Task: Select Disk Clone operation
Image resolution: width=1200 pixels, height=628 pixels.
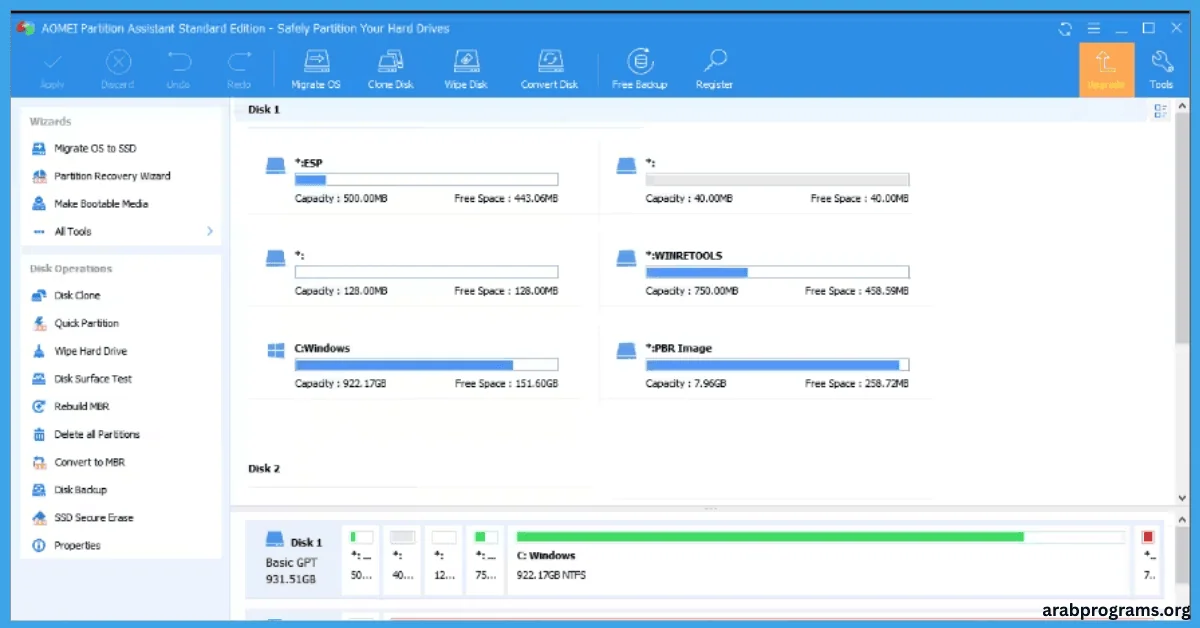Action: 66,296
